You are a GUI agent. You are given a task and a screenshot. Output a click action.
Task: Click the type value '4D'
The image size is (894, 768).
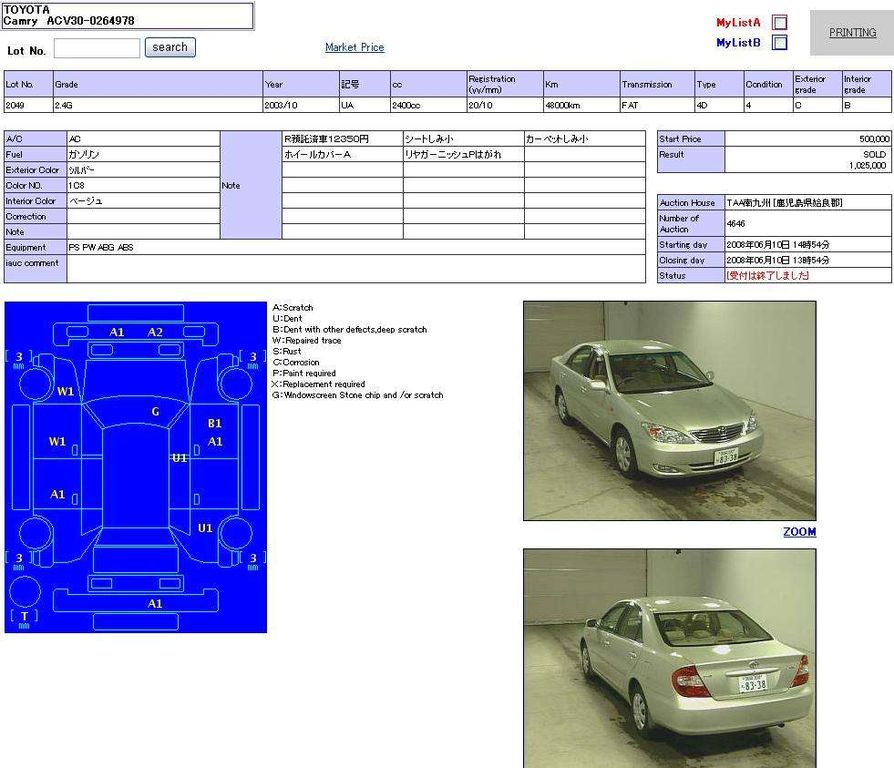[x=702, y=105]
